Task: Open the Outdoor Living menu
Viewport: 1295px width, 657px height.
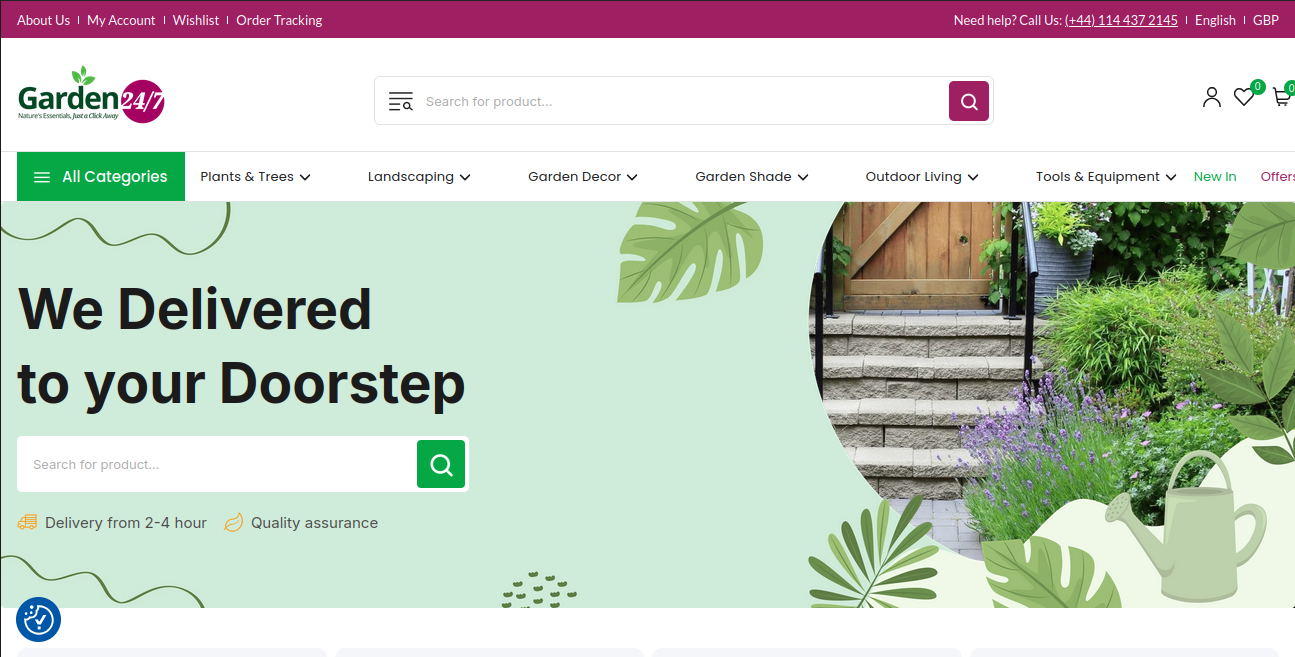Action: [922, 176]
